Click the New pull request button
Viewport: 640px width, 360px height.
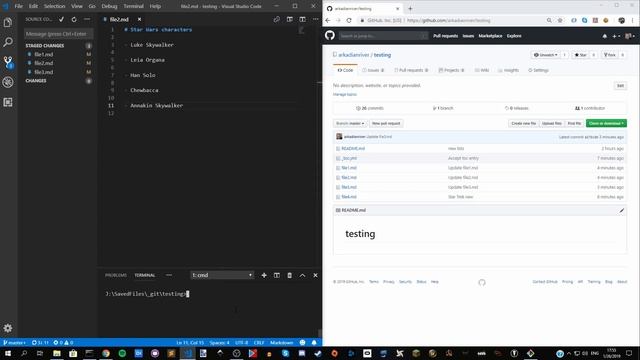pyautogui.click(x=386, y=123)
